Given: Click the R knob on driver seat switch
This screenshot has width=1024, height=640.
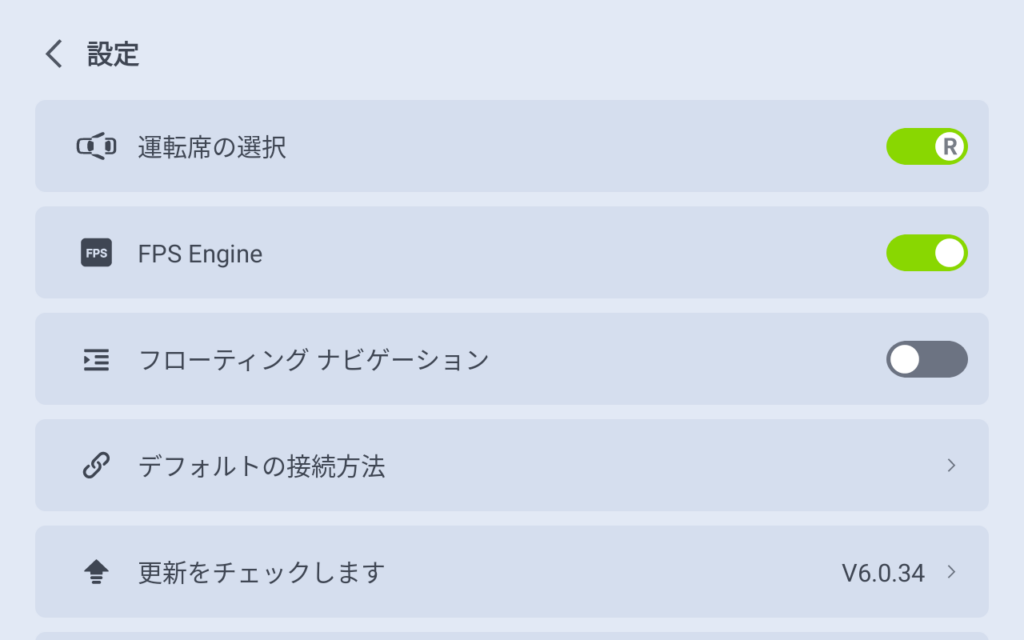Looking at the screenshot, I should pos(950,147).
